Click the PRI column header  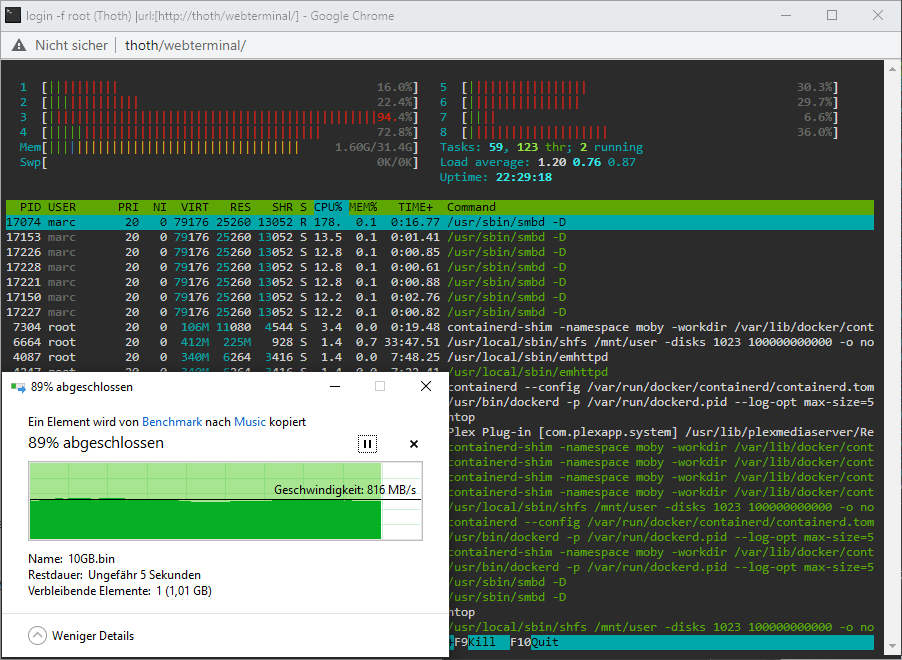(x=128, y=207)
